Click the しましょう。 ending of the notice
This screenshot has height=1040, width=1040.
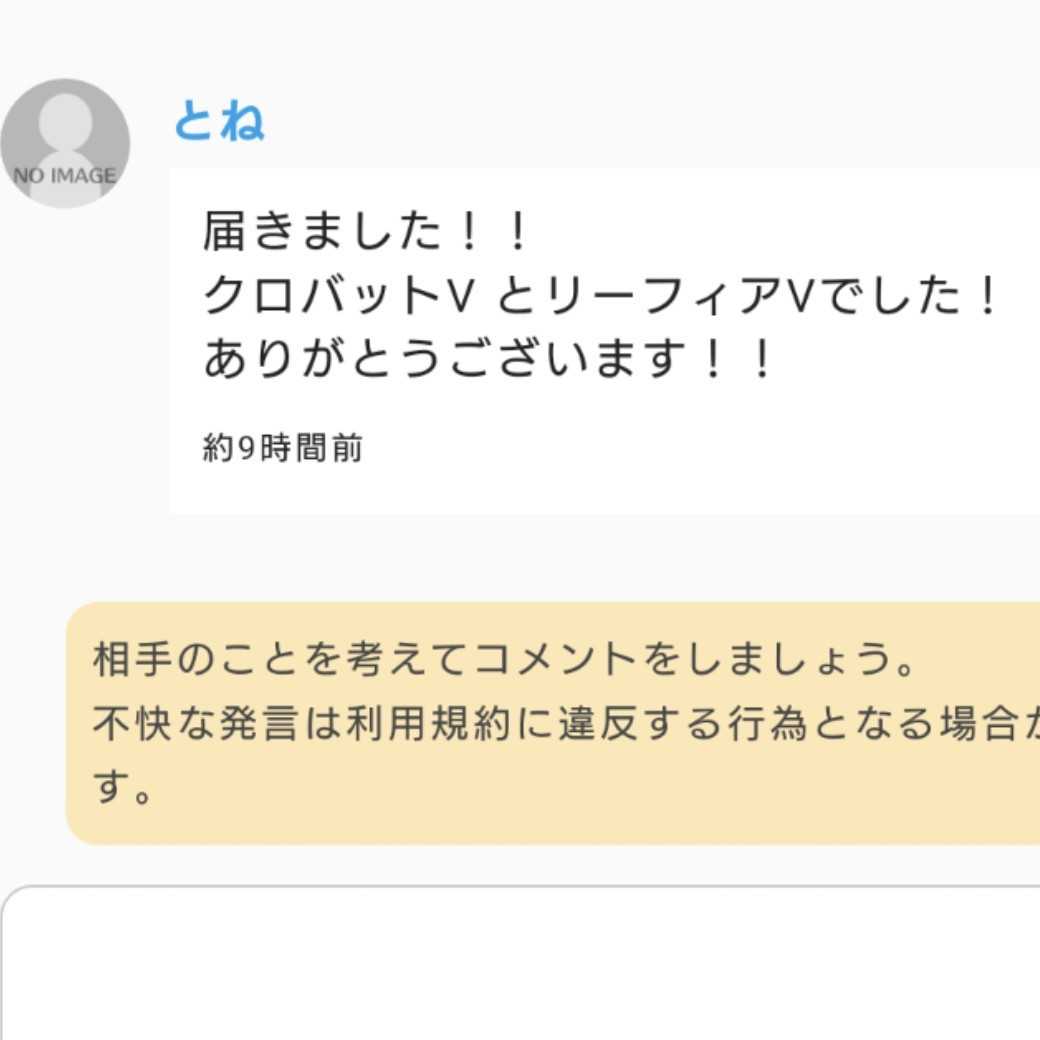(x=800, y=660)
